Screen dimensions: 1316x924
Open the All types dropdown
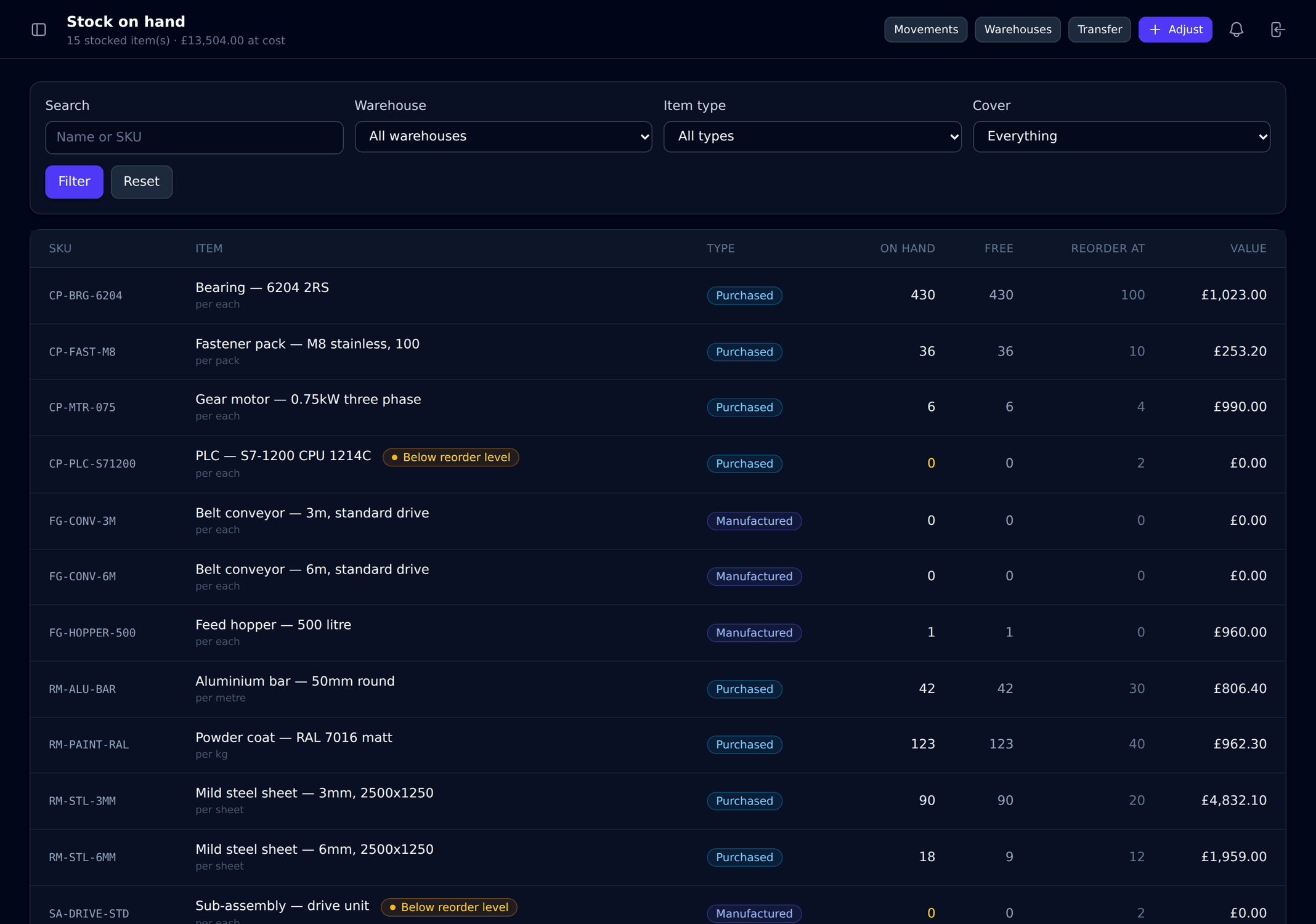pos(812,137)
